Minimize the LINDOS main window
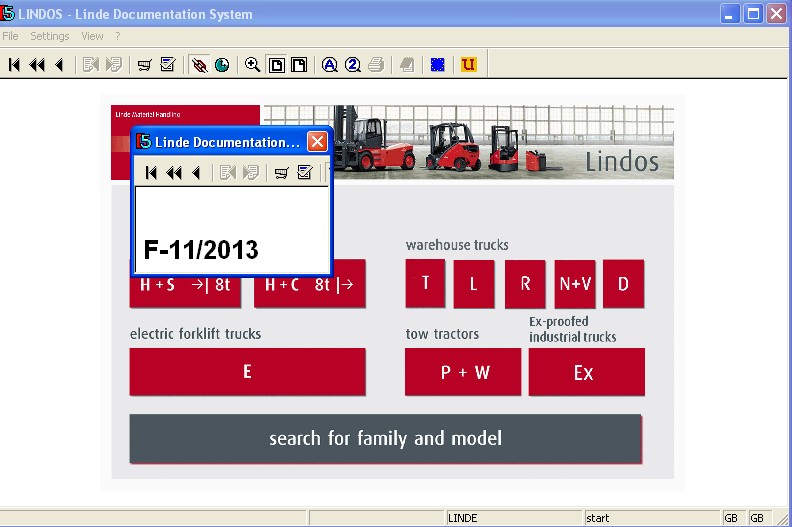The width and height of the screenshot is (792, 527). point(729,14)
